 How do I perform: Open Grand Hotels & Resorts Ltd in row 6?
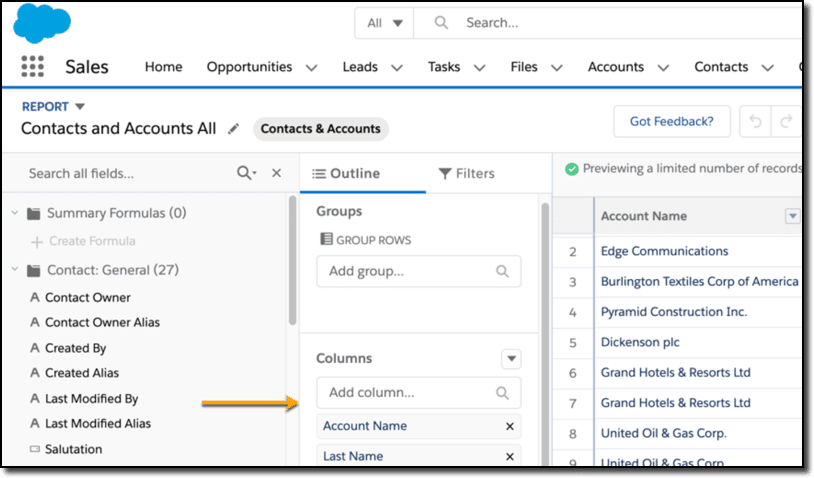click(x=675, y=373)
